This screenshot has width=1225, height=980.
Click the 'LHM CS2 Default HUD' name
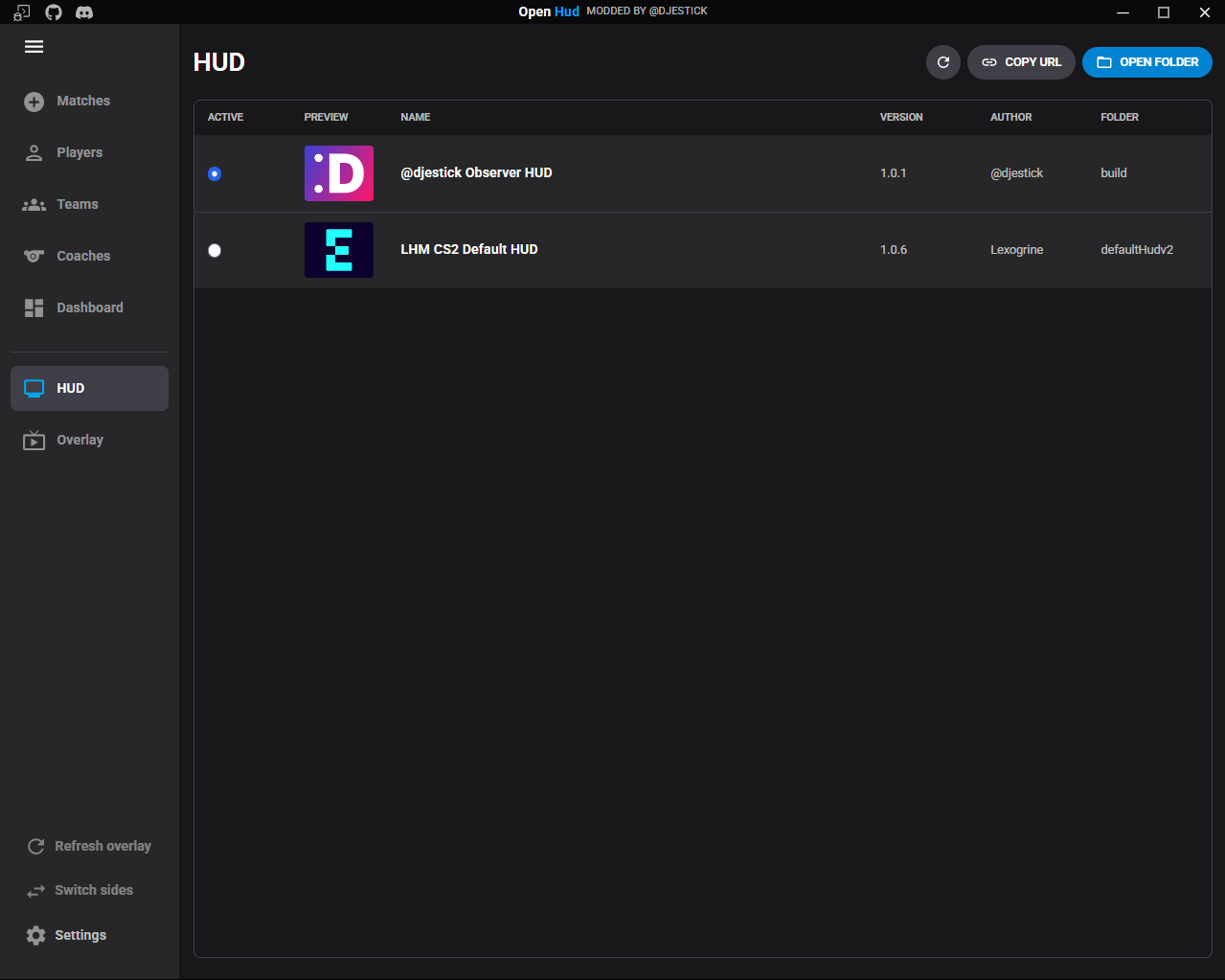[469, 249]
